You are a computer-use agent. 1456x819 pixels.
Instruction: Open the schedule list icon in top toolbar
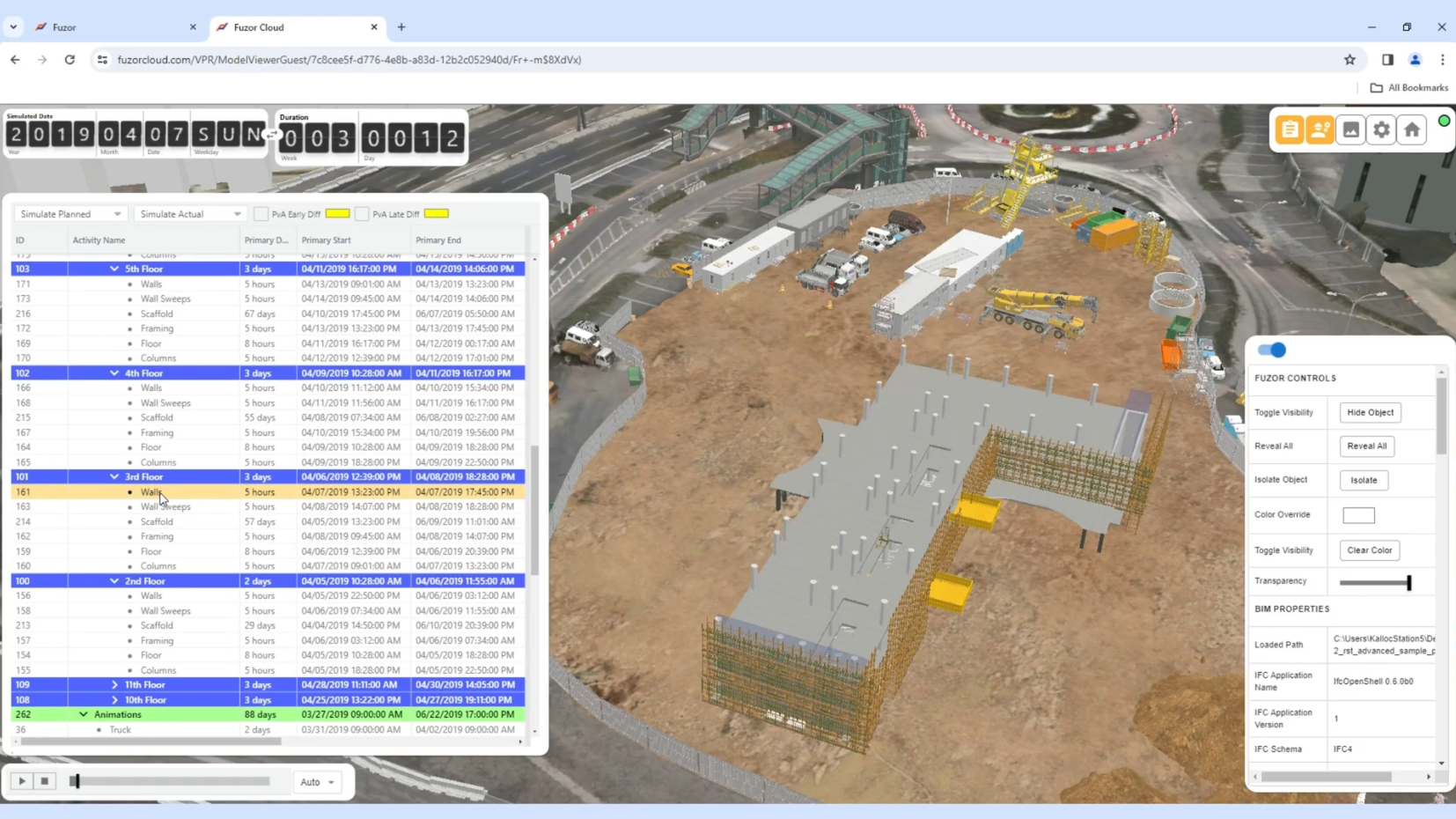point(1290,129)
